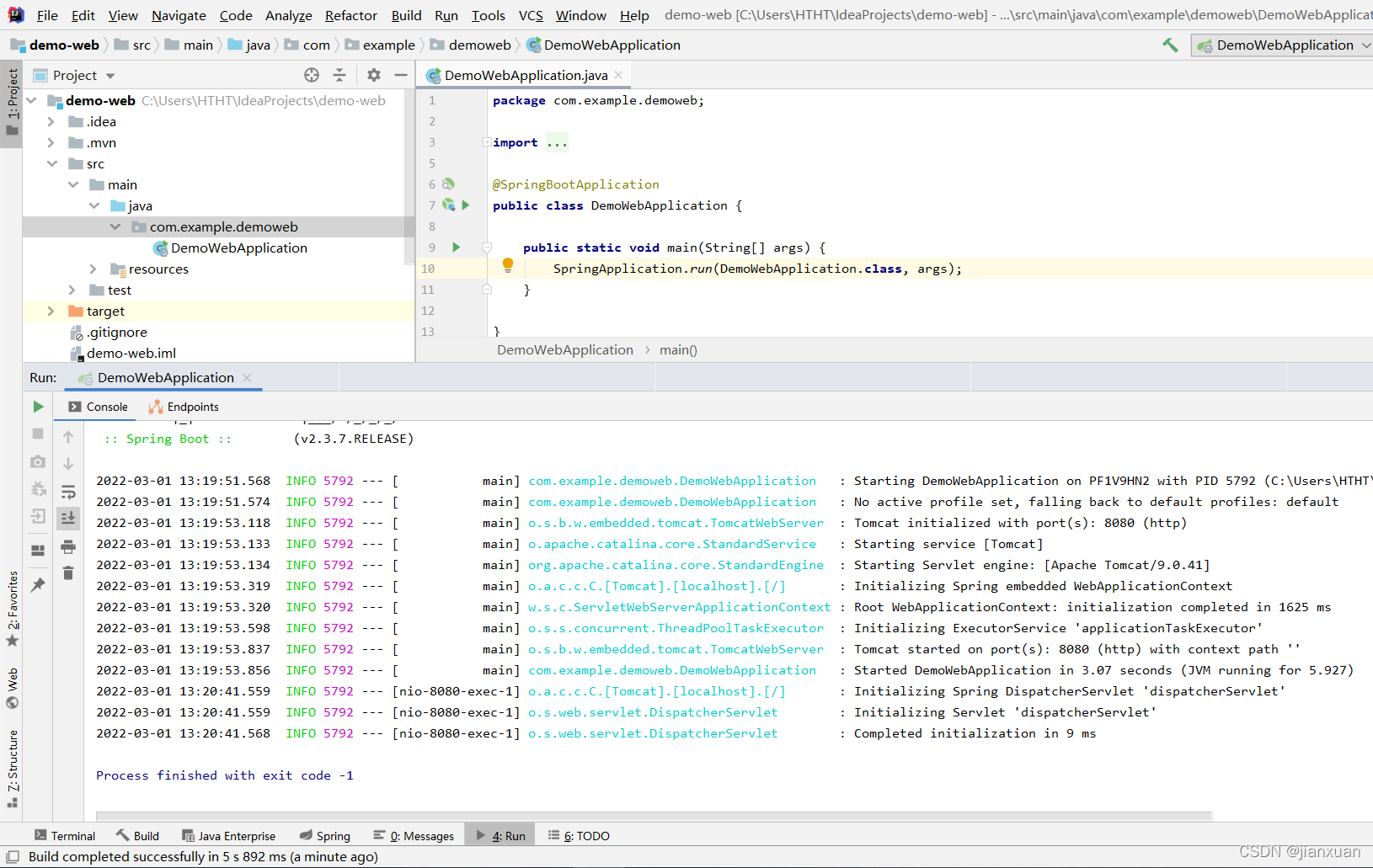
Task: Click the Stop process square icon
Action: click(38, 434)
